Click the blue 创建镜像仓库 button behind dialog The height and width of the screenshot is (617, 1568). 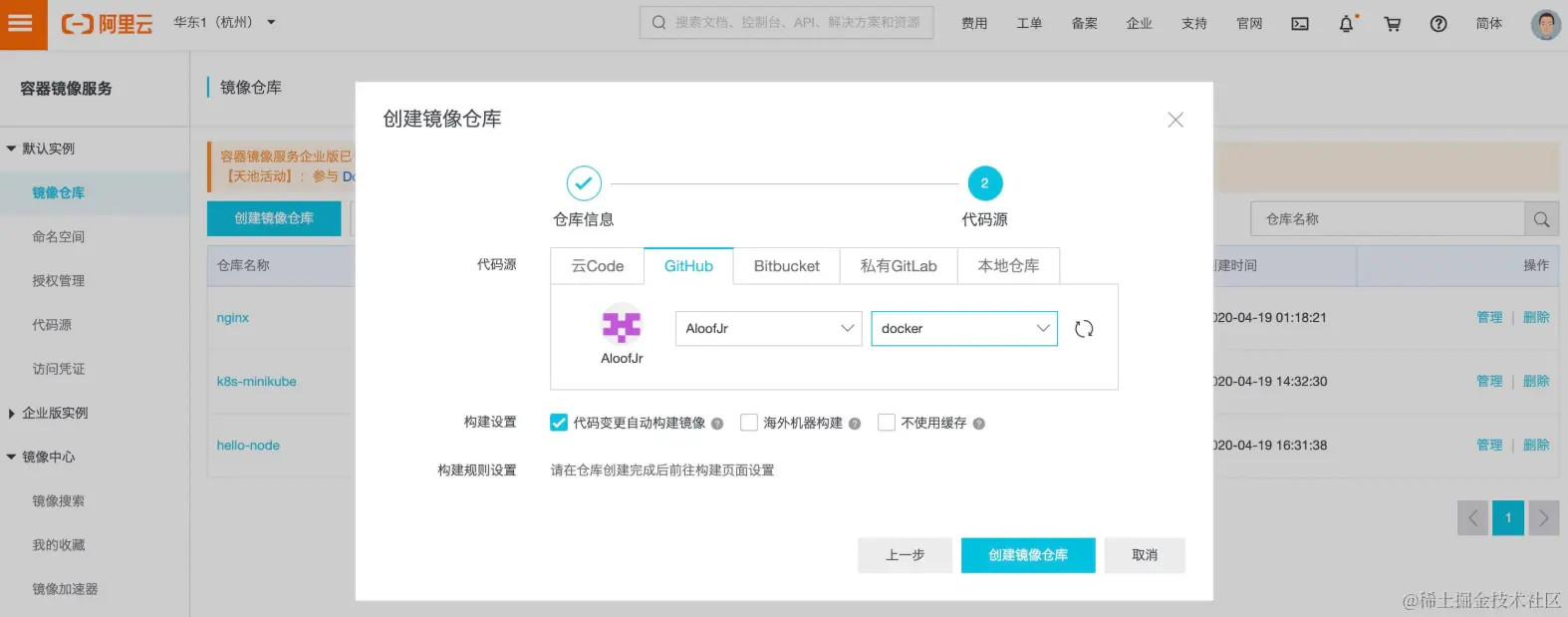point(274,218)
